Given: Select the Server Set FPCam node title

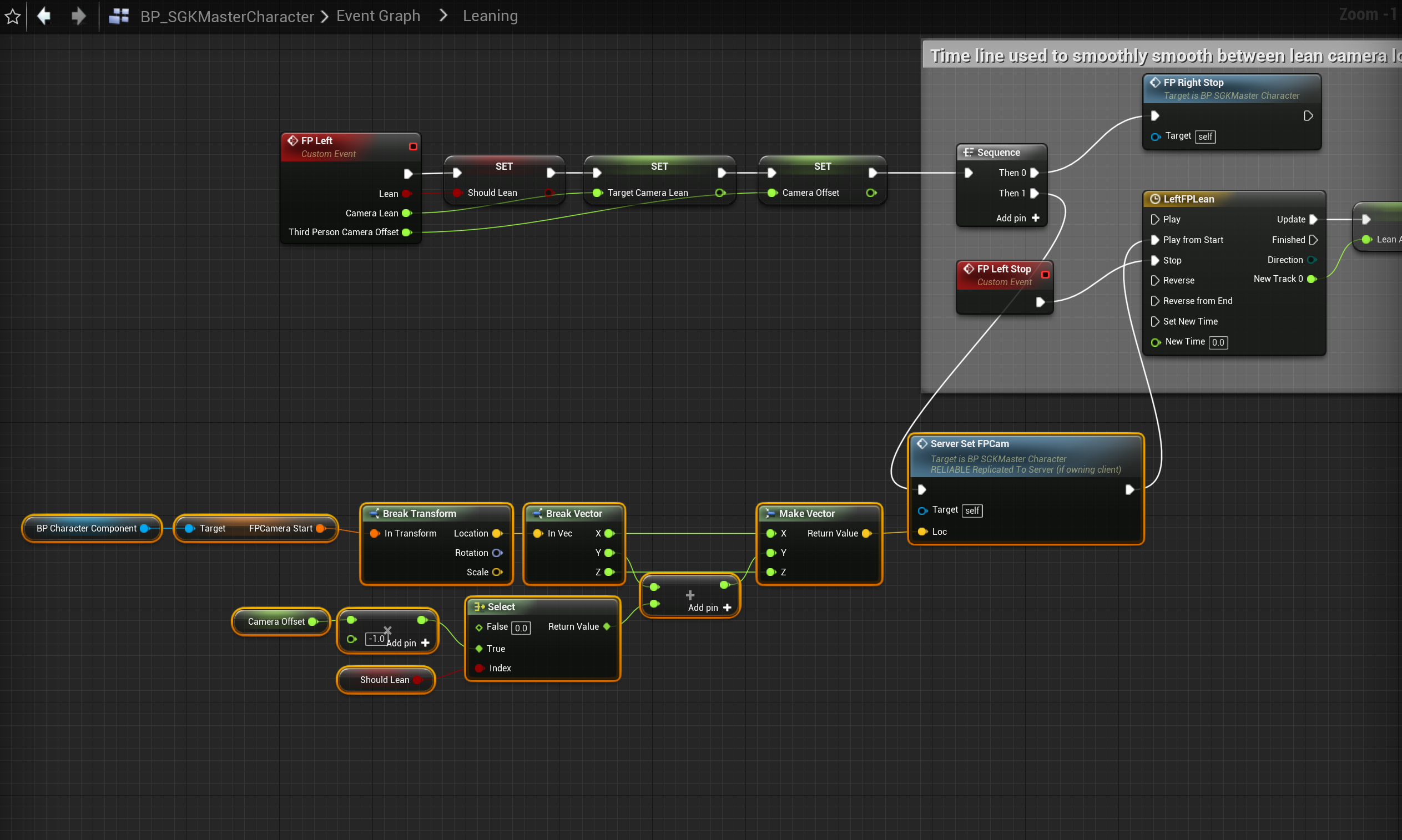Looking at the screenshot, I should 970,444.
